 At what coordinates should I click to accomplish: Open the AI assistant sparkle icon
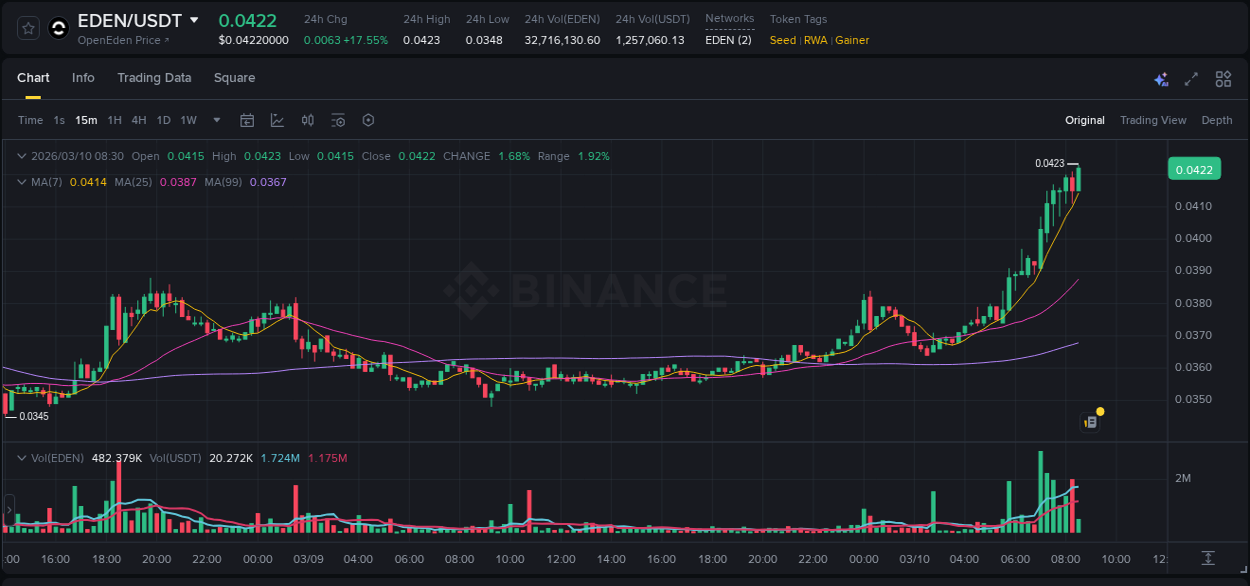[x=1161, y=78]
